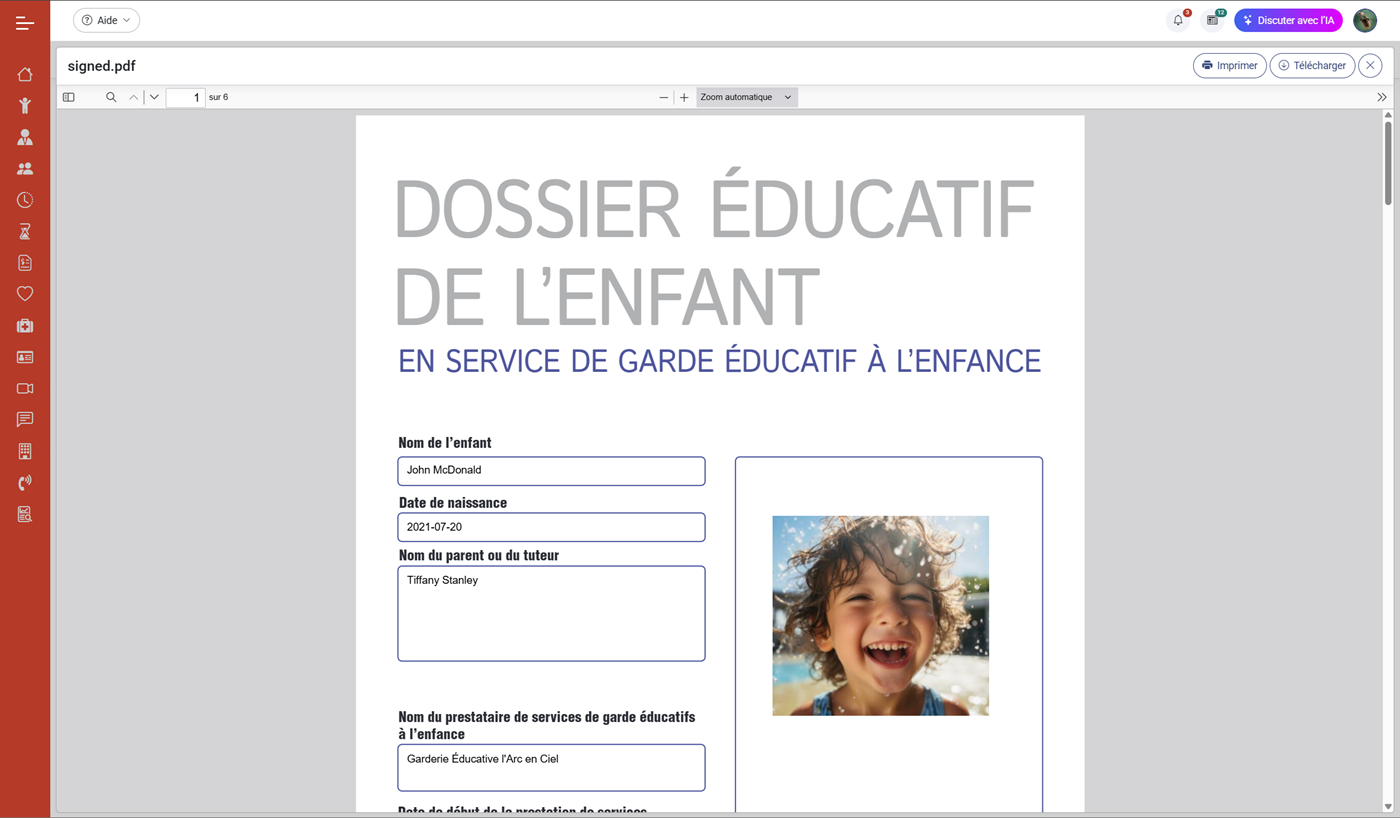This screenshot has height=818, width=1400.
Task: Open the heart favorites sidebar icon
Action: (24, 293)
